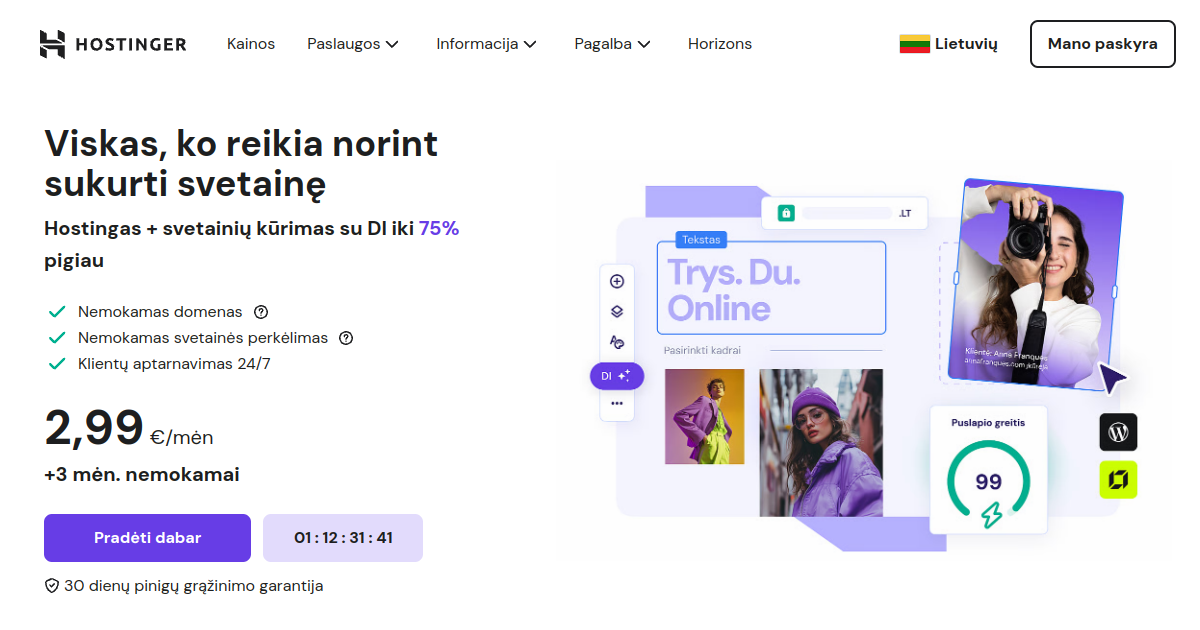Screen dimensions: 1200x630
Task: Open the help tooltip beside Nemokamas svetainės perkėlimas
Action: click(346, 338)
